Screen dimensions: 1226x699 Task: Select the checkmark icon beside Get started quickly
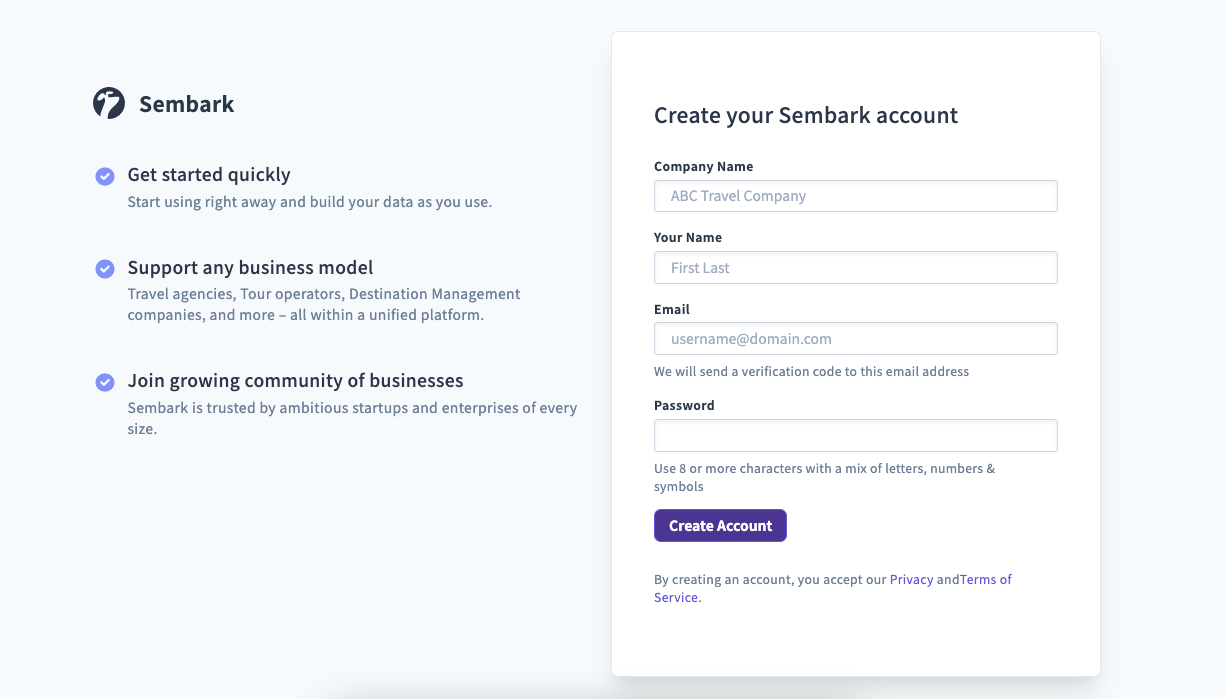click(x=105, y=176)
